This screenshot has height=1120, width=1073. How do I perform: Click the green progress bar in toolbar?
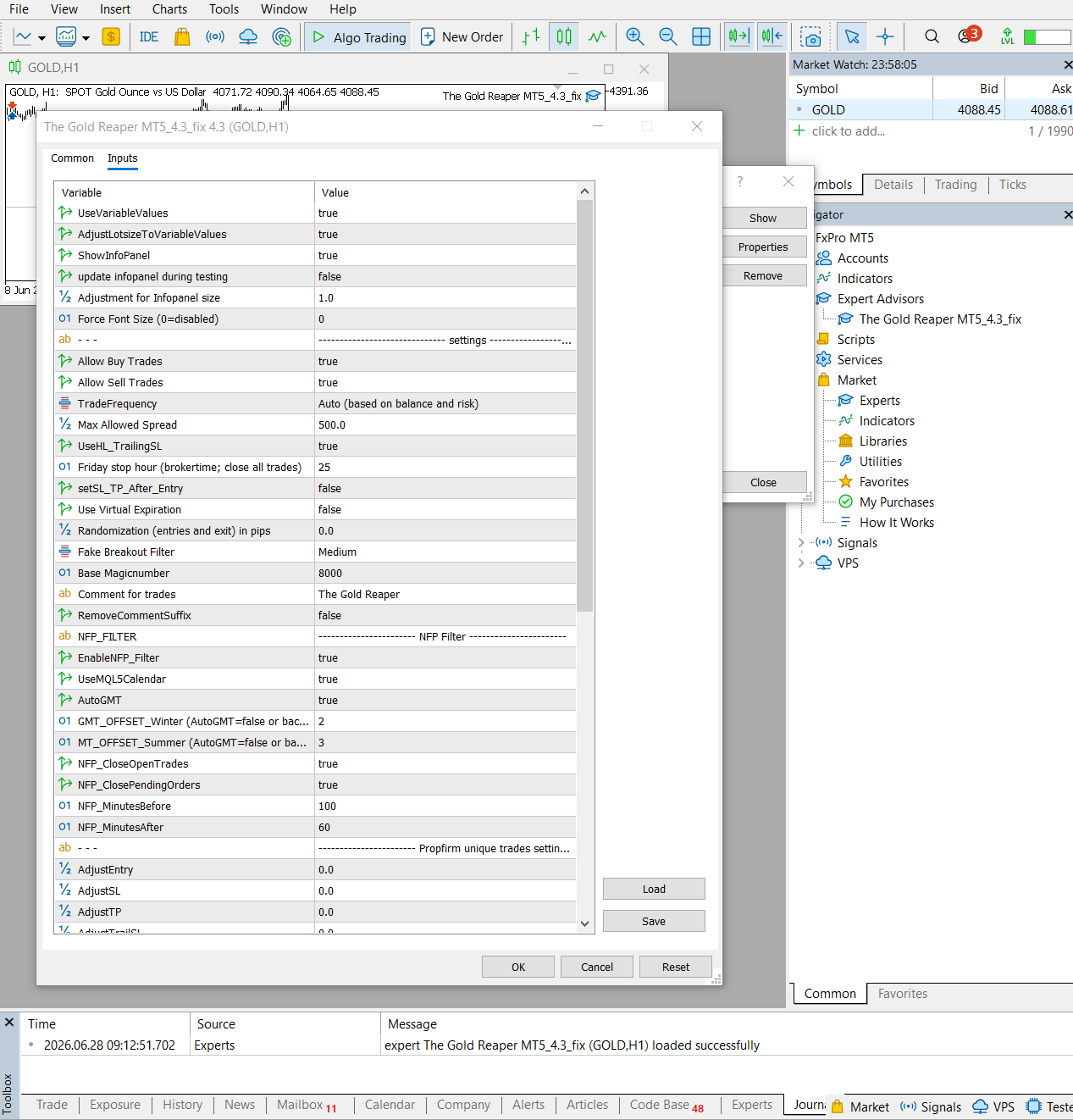pyautogui.click(x=1047, y=36)
